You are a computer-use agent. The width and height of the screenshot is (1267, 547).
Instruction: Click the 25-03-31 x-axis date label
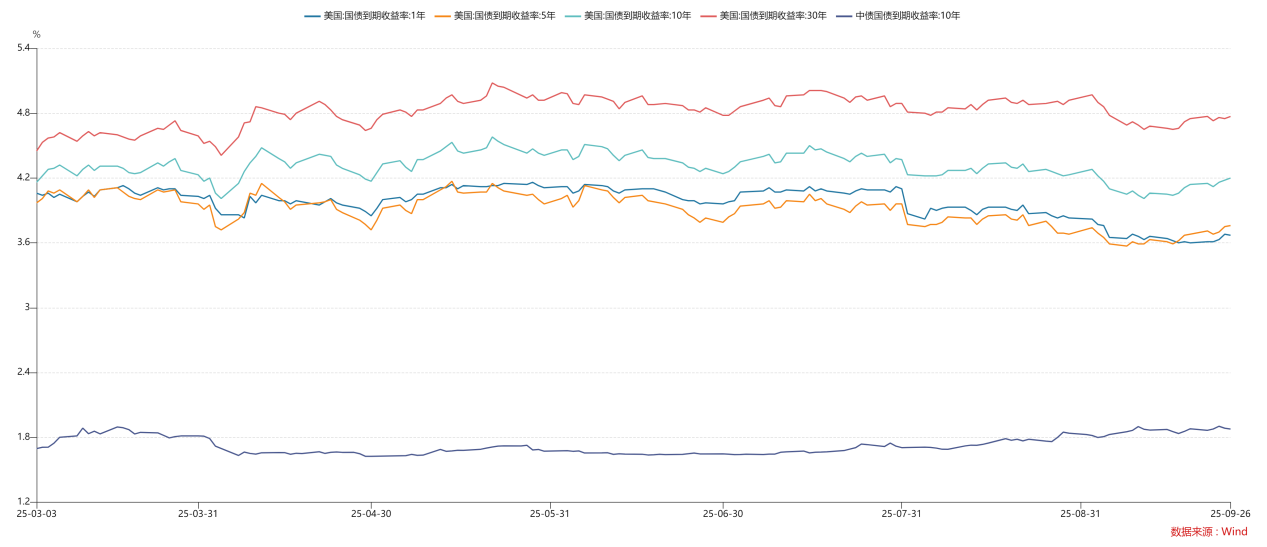point(198,514)
